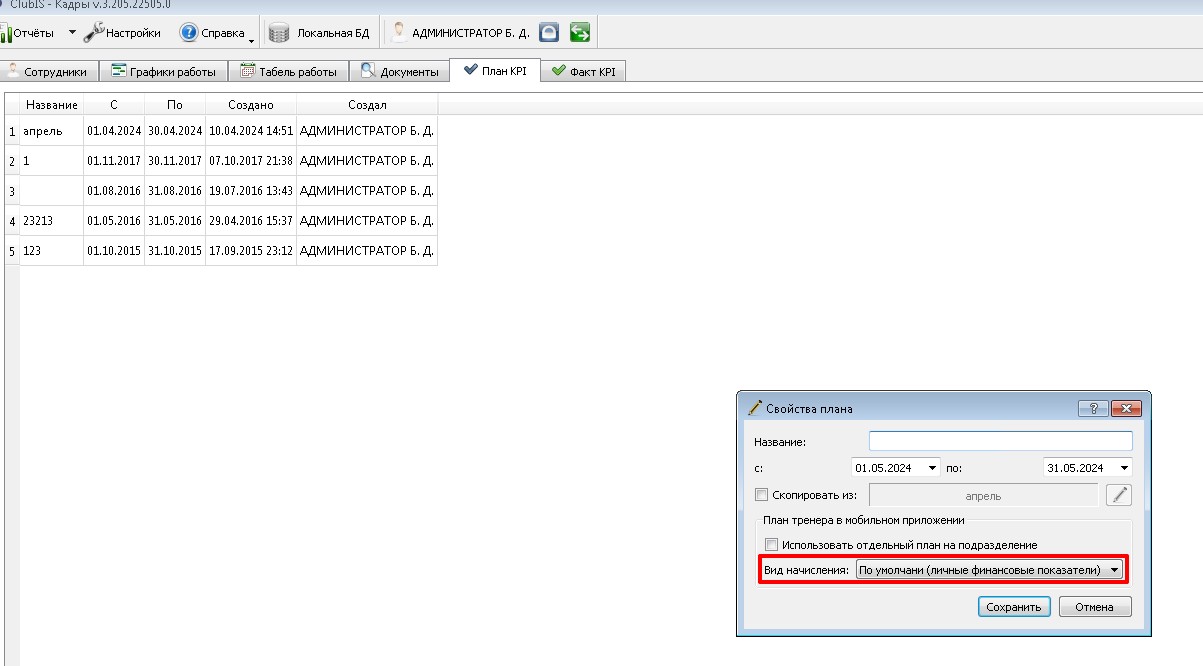Viewport: 1203px width, 666px height.
Task: Open Настройки settings with wrench icon
Action: pyautogui.click(x=122, y=33)
